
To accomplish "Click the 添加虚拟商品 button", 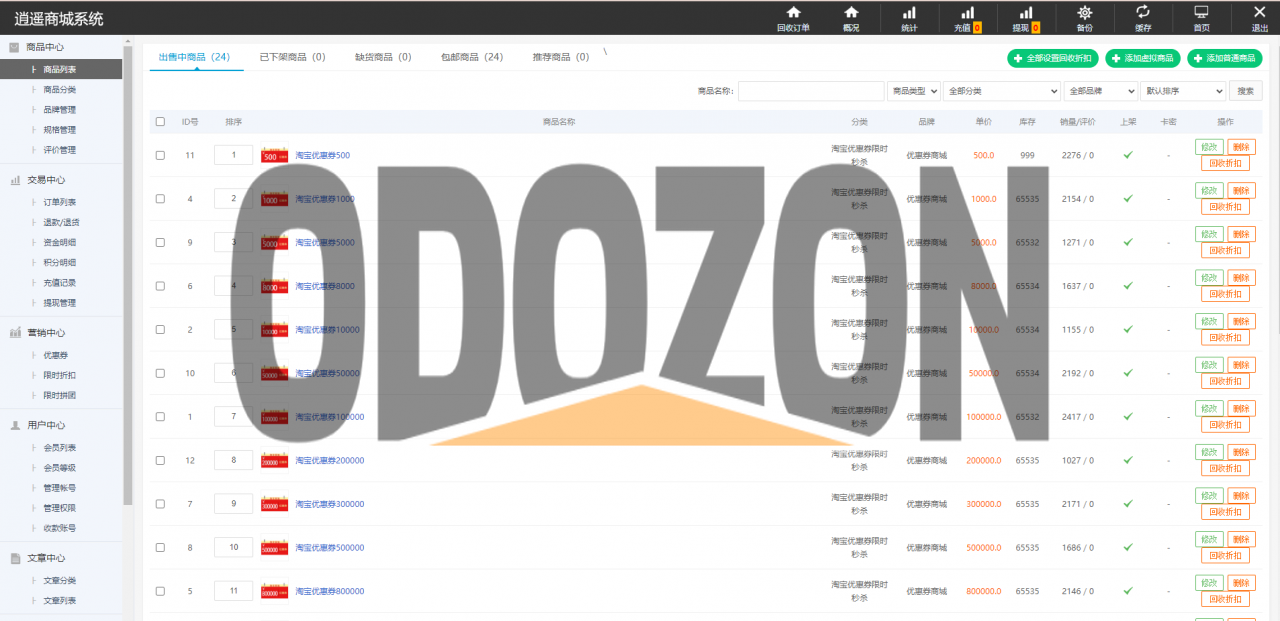I will (x=1143, y=58).
